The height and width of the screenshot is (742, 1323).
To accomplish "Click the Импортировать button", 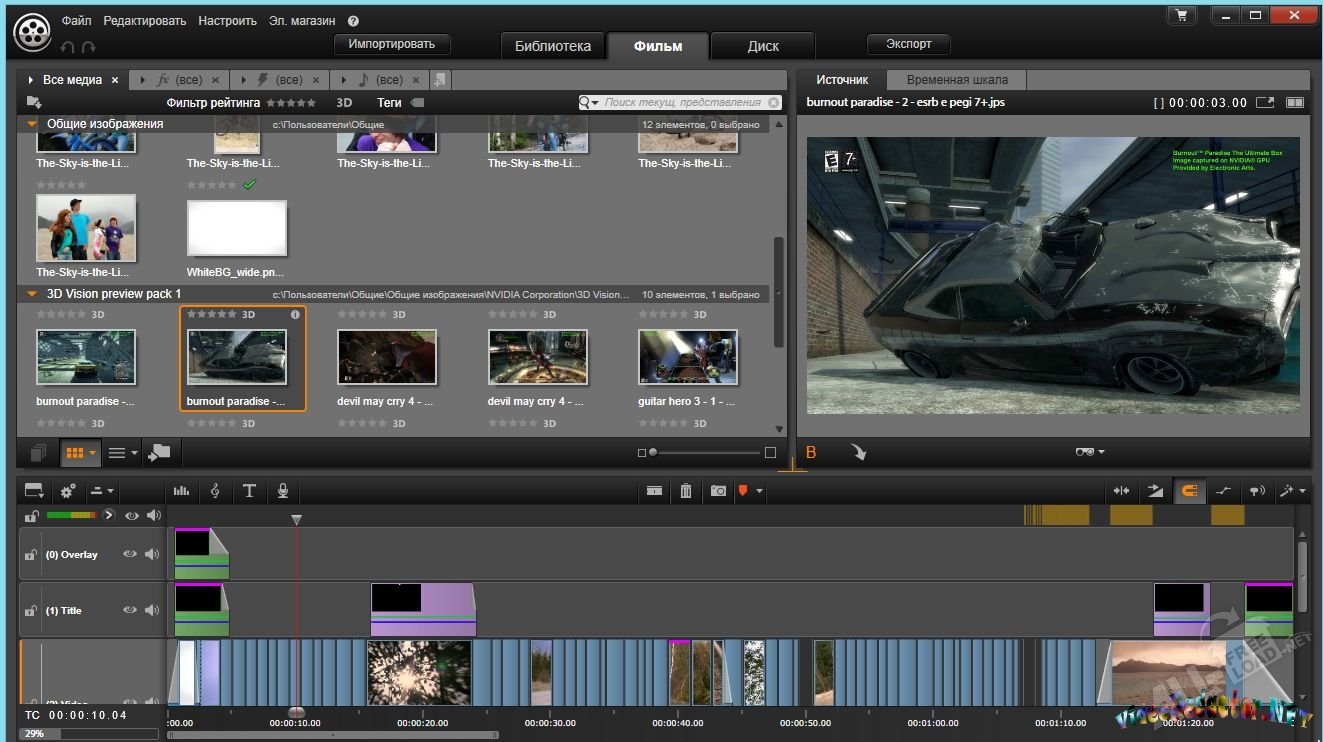I will 392,44.
